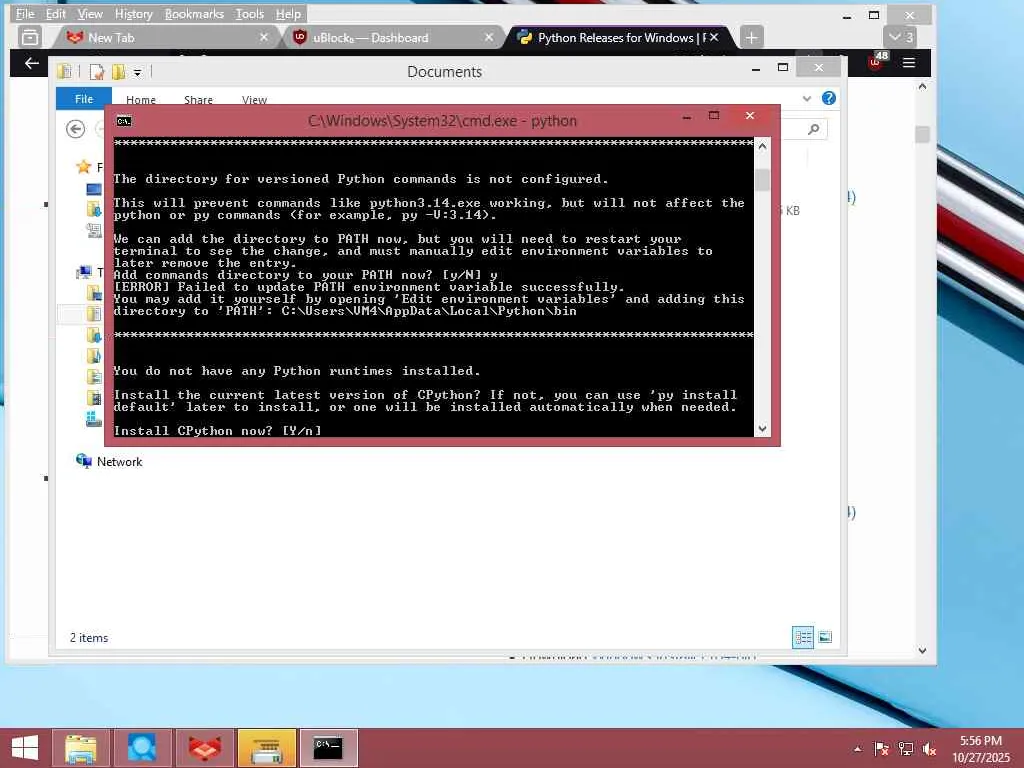This screenshot has height=768, width=1024.
Task: Minimize the cmd.exe python window
Action: tap(687, 117)
